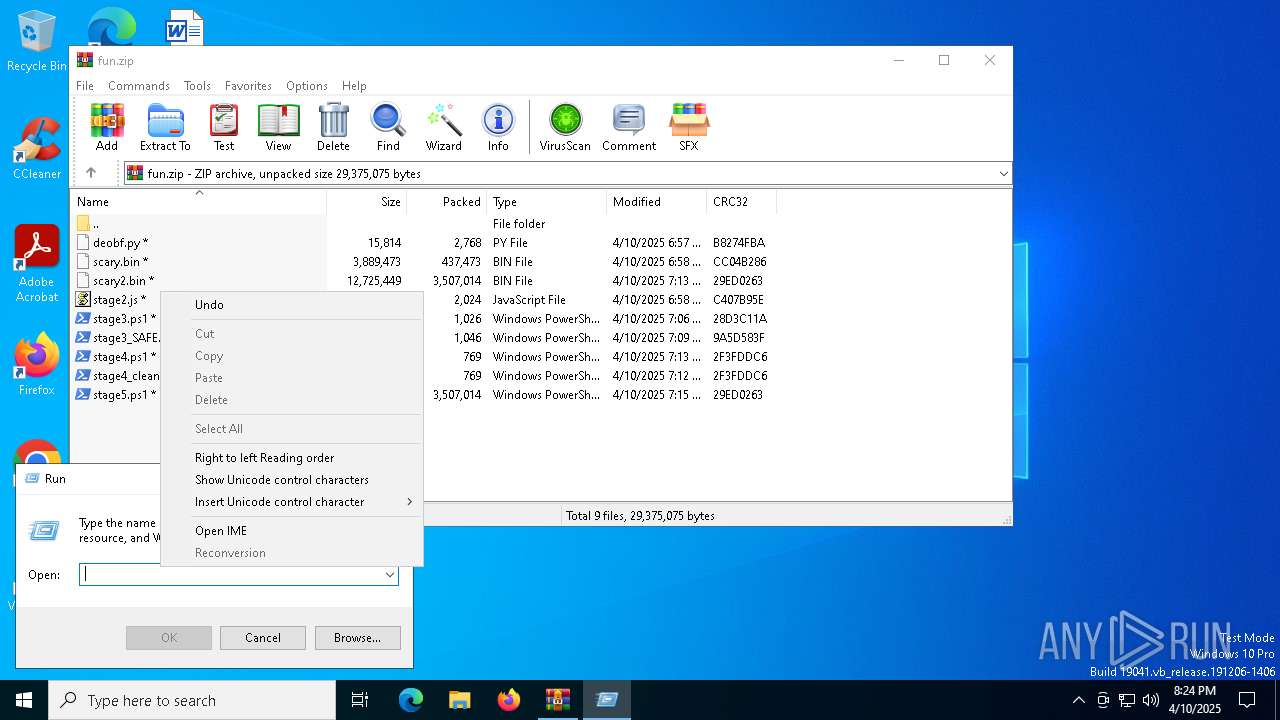The image size is (1280, 720).
Task: Sort files by the Name column
Action: coord(199,202)
